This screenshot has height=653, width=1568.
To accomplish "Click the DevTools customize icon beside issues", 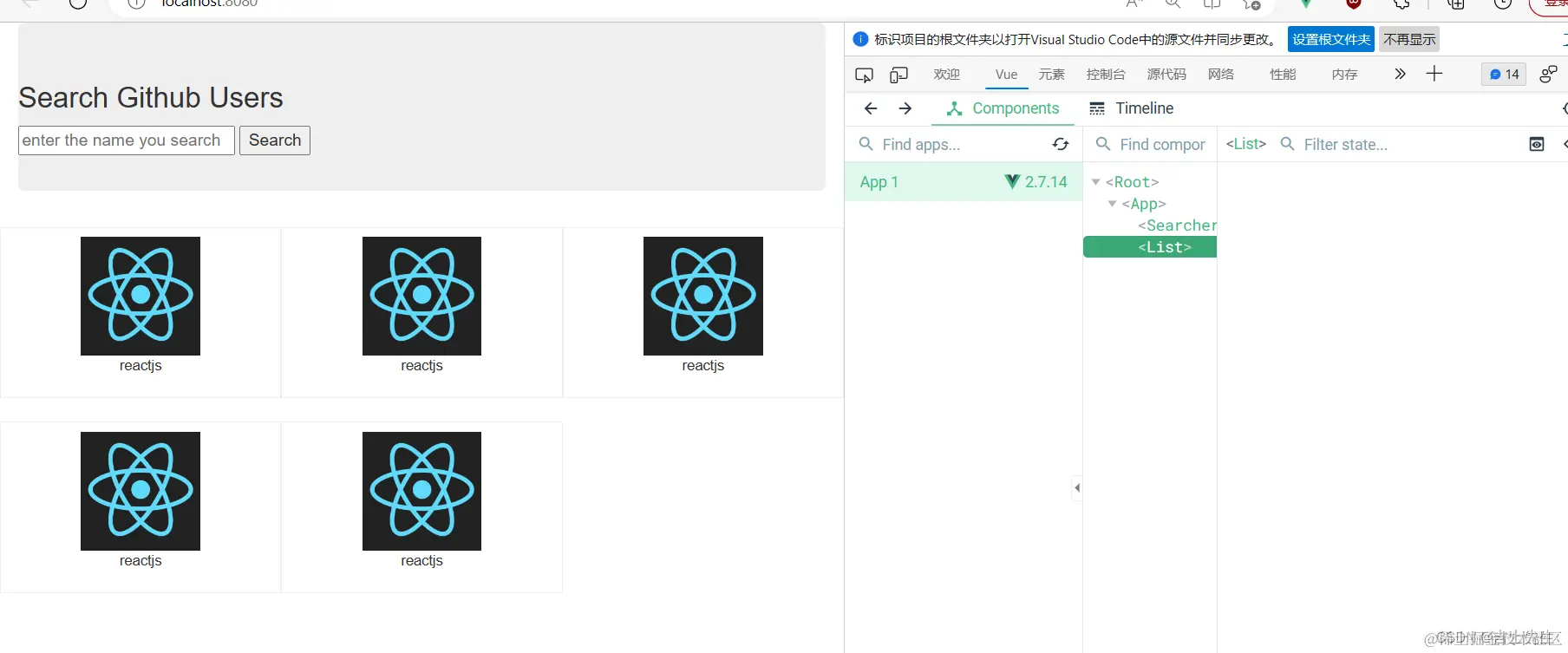I will (x=1548, y=75).
